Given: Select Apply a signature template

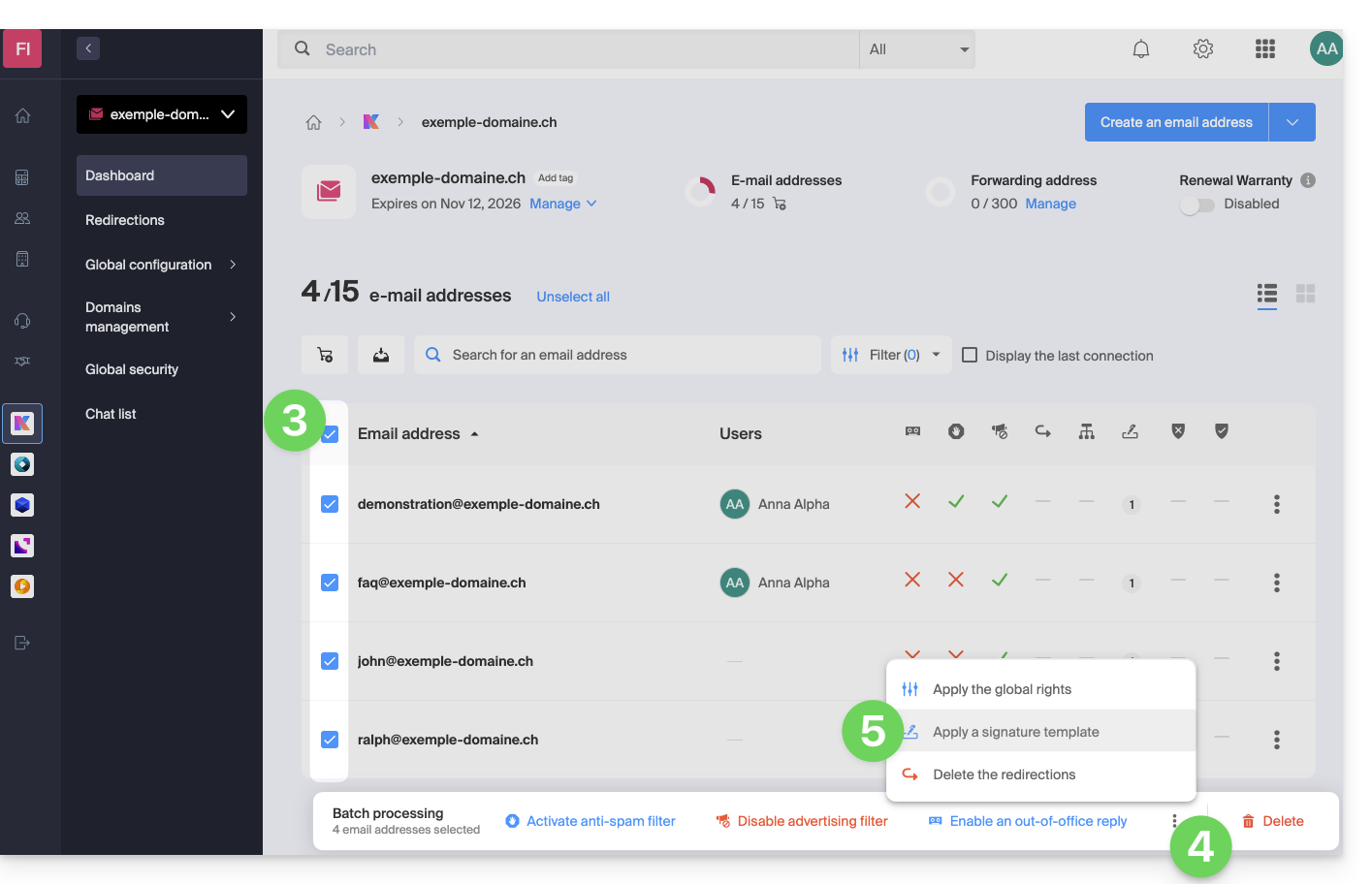Looking at the screenshot, I should point(1015,732).
